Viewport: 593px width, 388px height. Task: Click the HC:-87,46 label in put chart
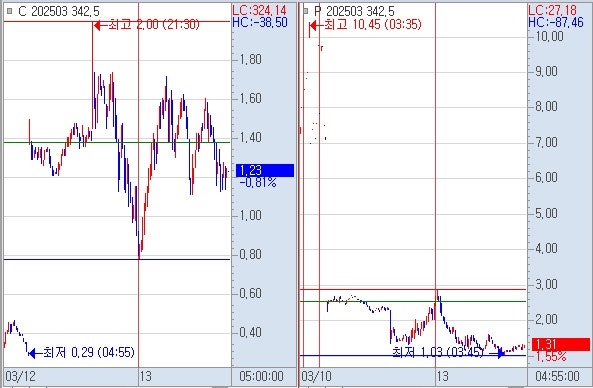pyautogui.click(x=556, y=22)
